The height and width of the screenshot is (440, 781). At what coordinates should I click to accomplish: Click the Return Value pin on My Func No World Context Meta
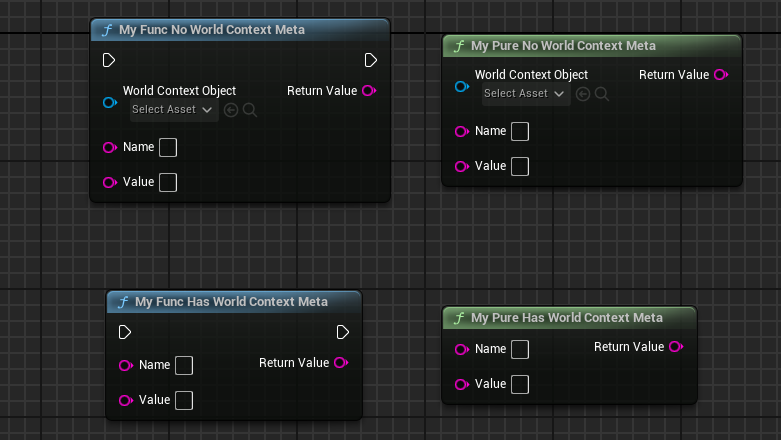tap(369, 91)
